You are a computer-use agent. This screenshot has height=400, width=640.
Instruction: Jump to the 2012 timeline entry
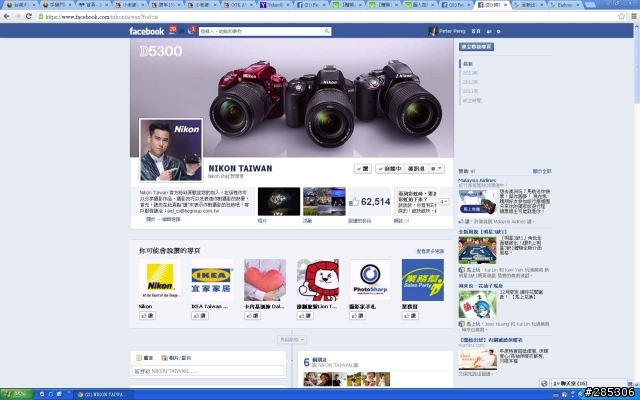[x=470, y=82]
